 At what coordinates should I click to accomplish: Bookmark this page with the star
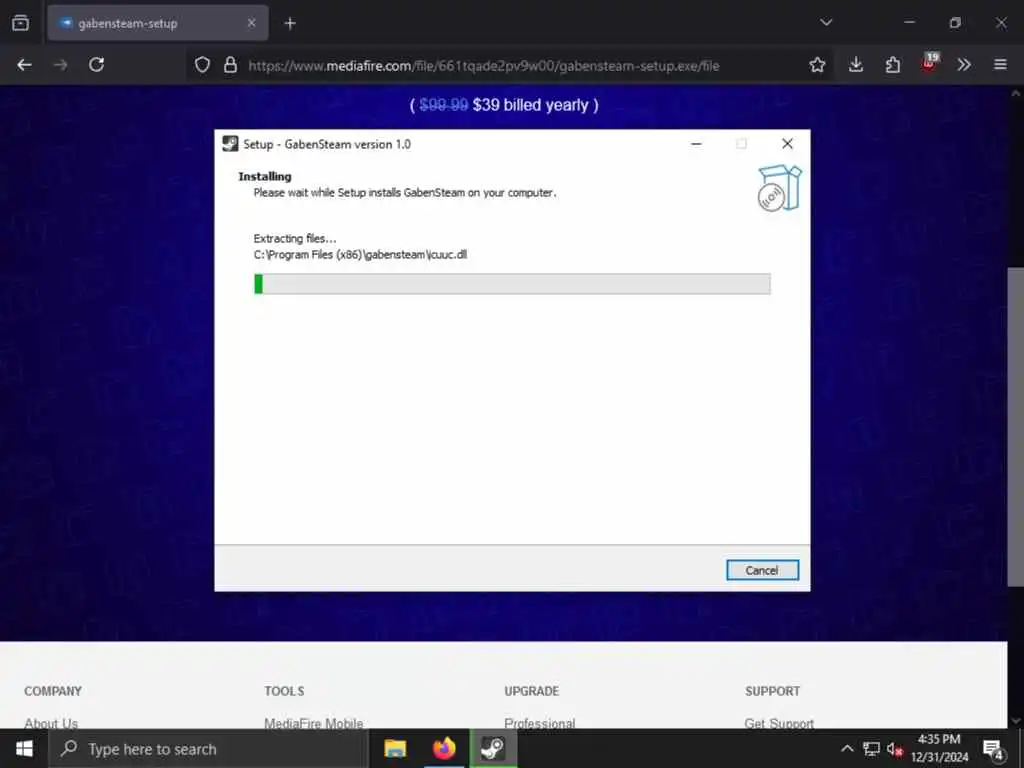(x=817, y=65)
